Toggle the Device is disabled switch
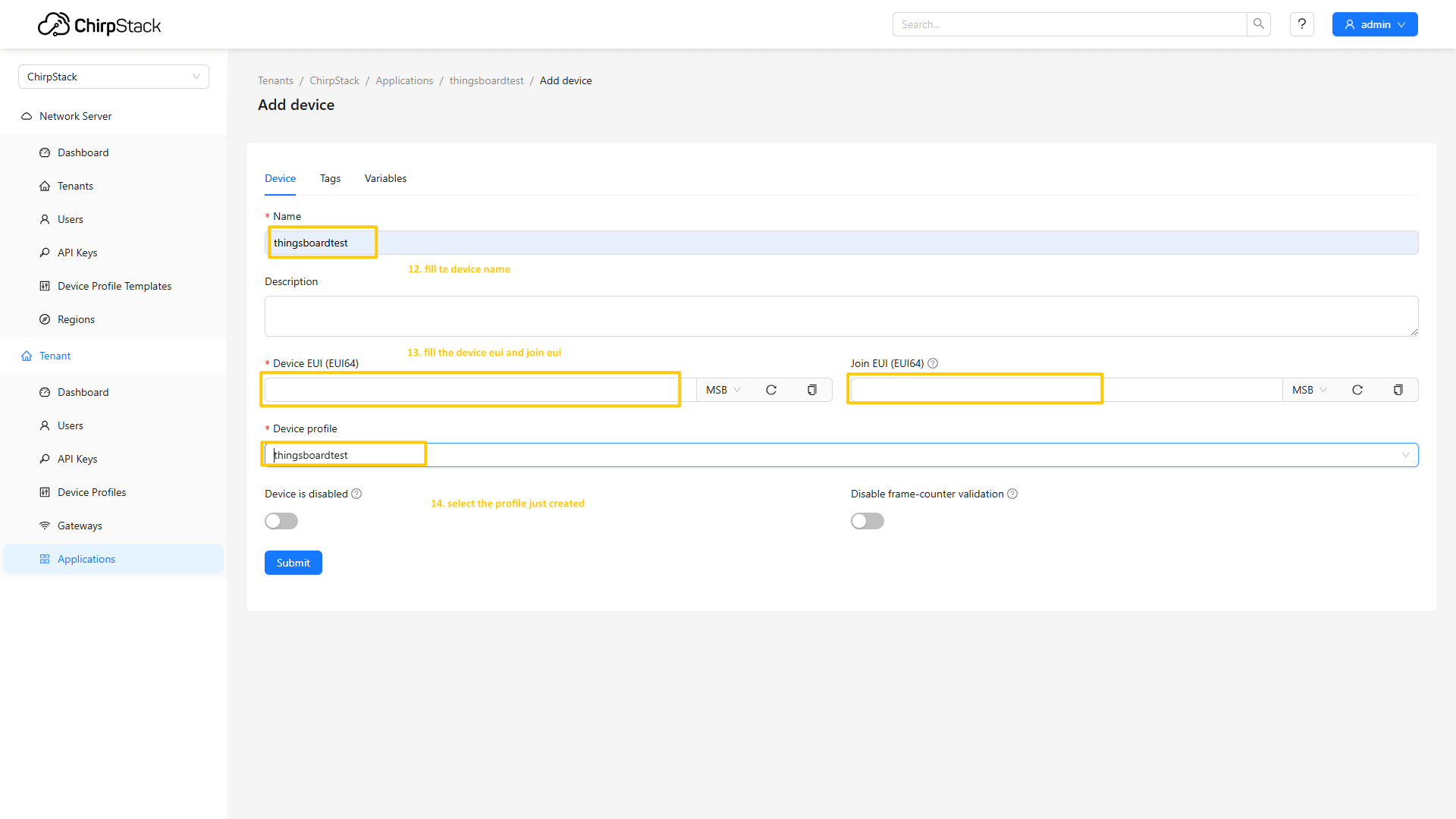1456x819 pixels. click(x=281, y=521)
